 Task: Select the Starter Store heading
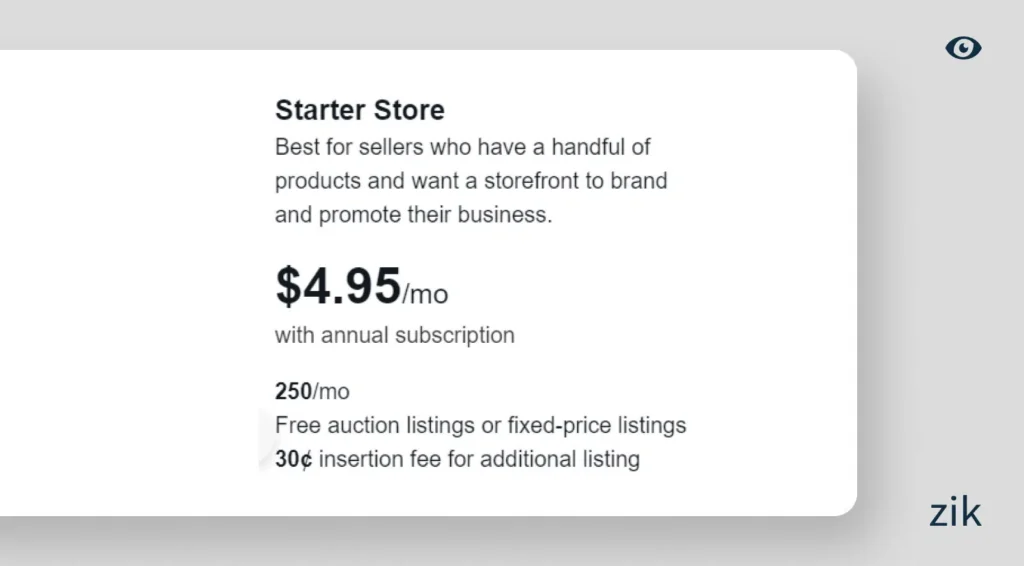pos(359,110)
